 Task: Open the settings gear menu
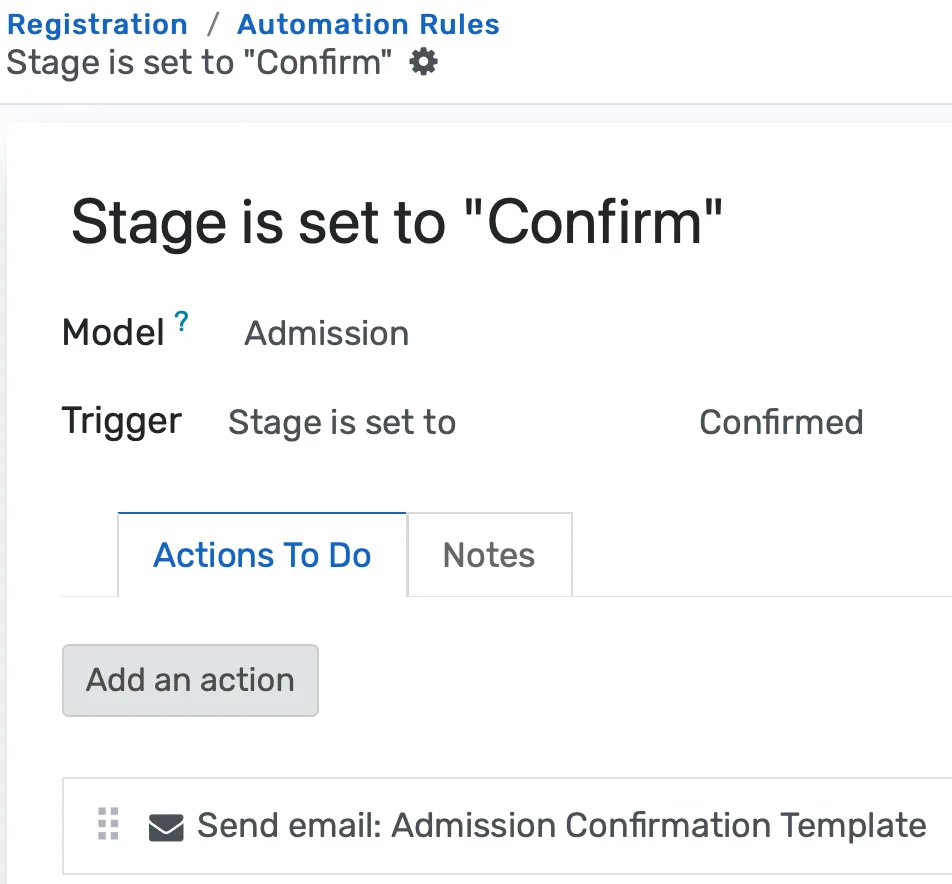tap(423, 62)
